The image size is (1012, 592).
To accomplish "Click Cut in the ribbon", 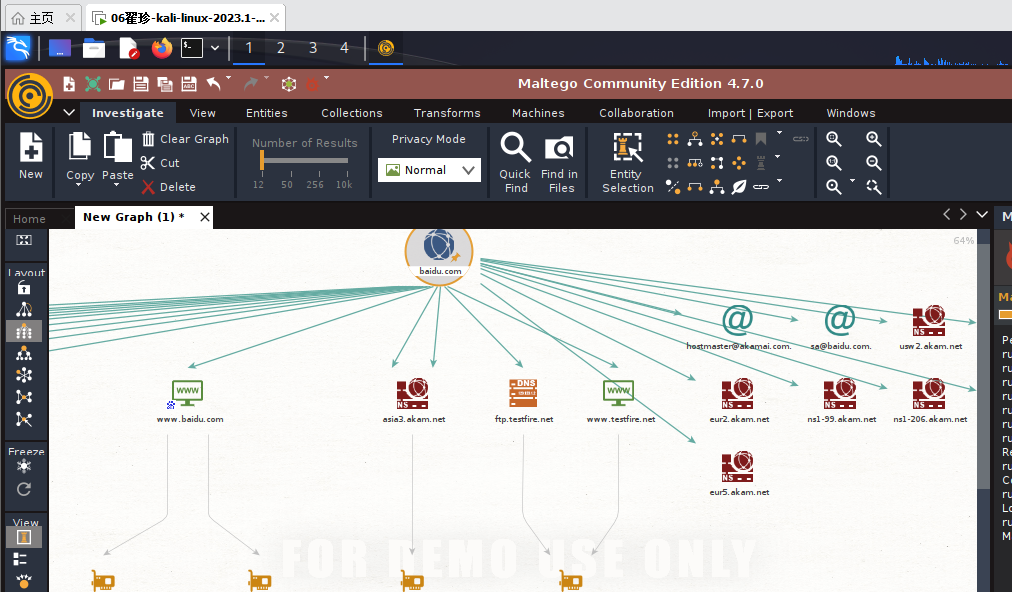I will click(x=160, y=163).
